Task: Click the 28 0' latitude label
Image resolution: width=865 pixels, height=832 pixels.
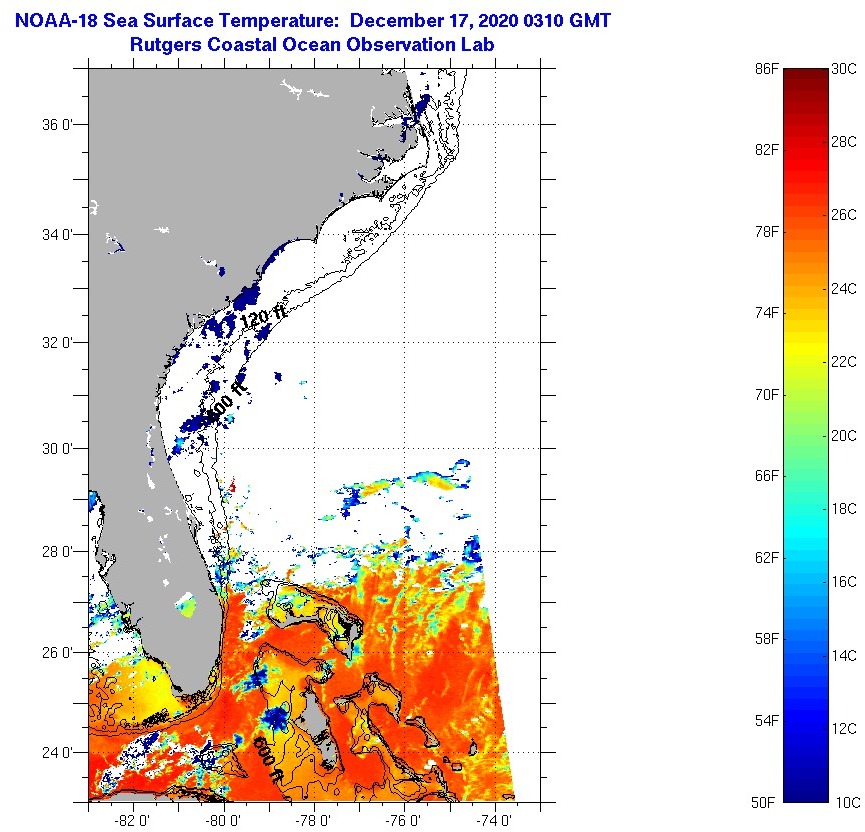Action: (57, 551)
